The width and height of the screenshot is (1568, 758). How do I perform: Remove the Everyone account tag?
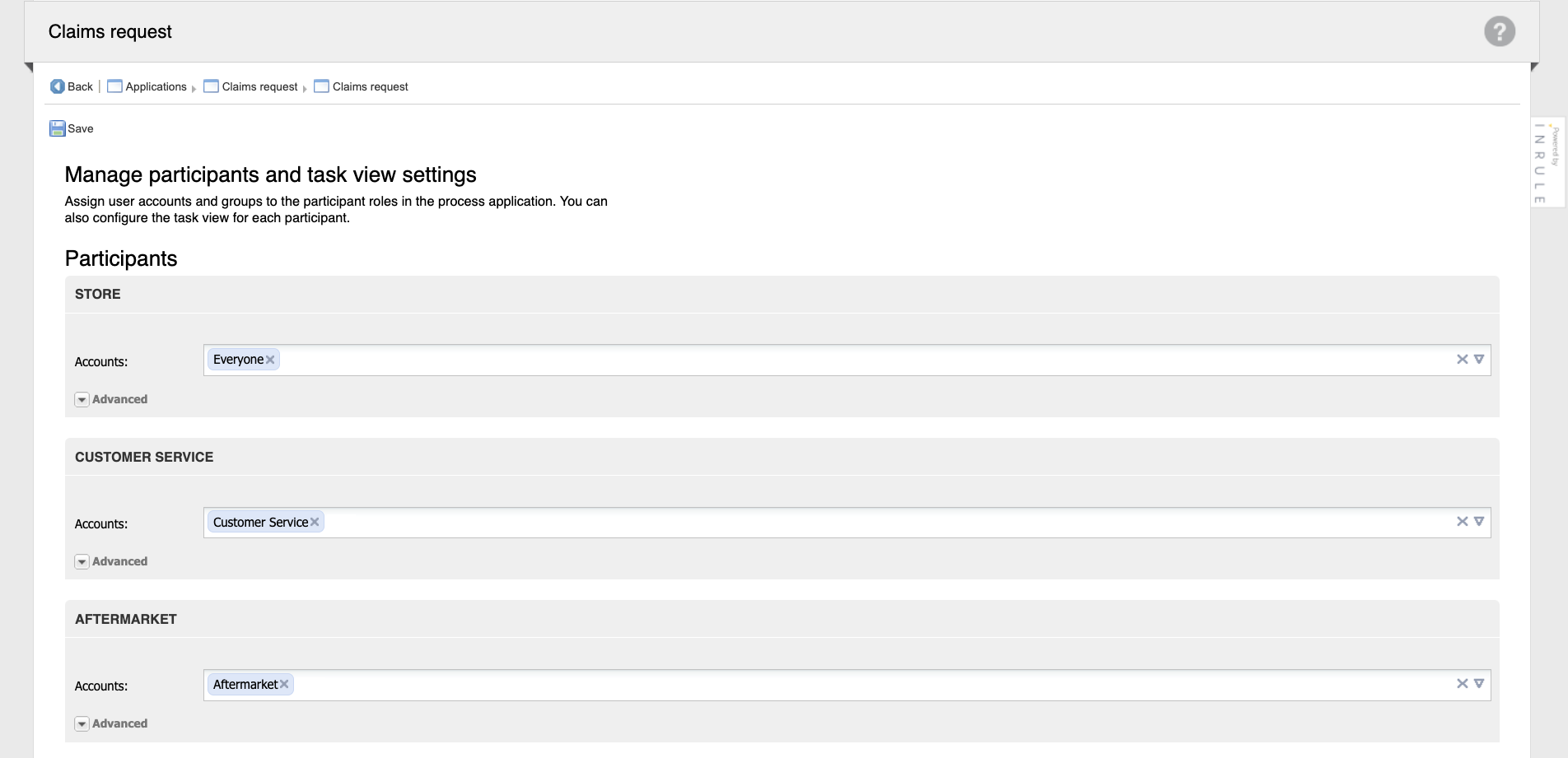(270, 360)
